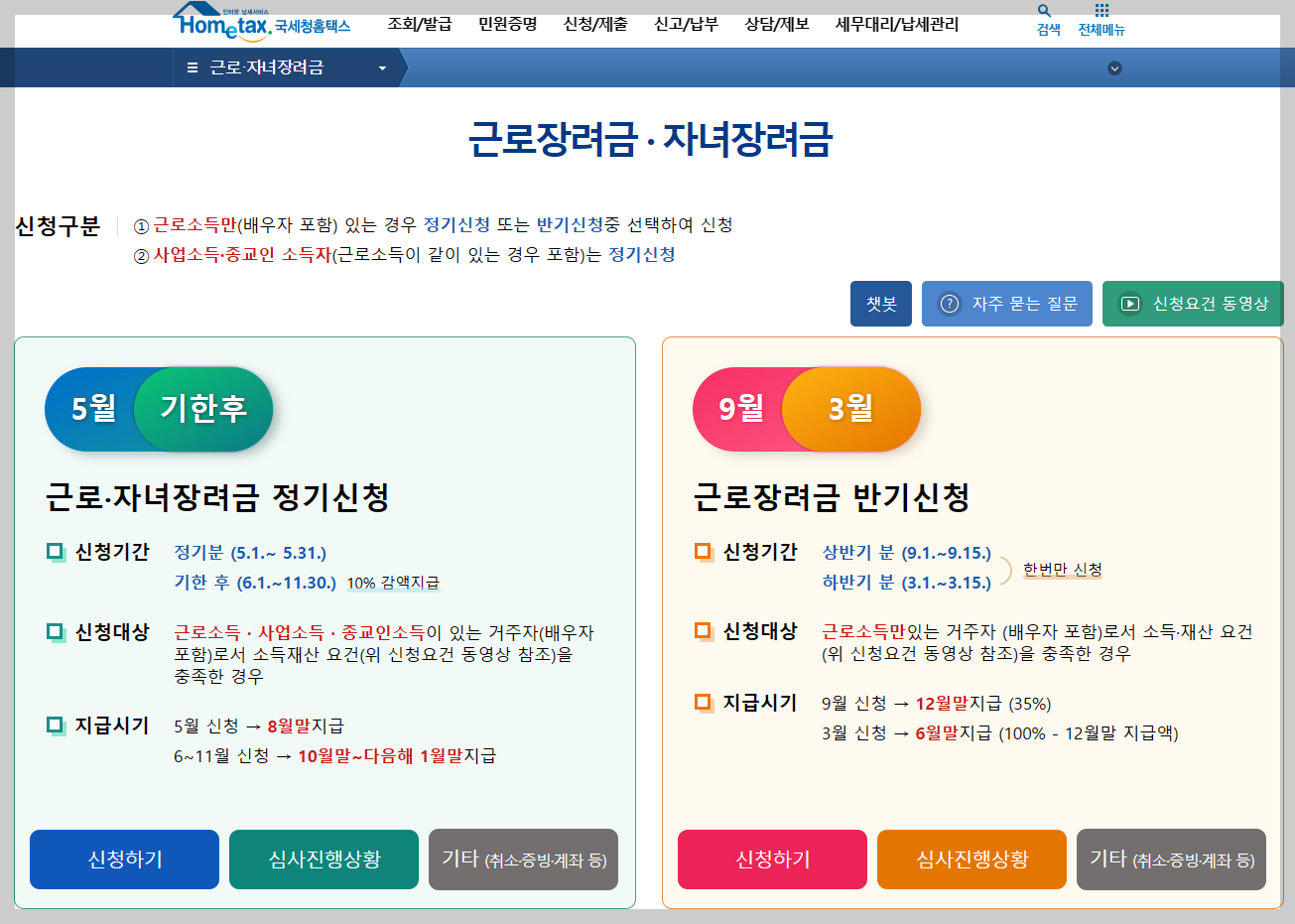Expand the circular chevron on the blue bar

1114,67
